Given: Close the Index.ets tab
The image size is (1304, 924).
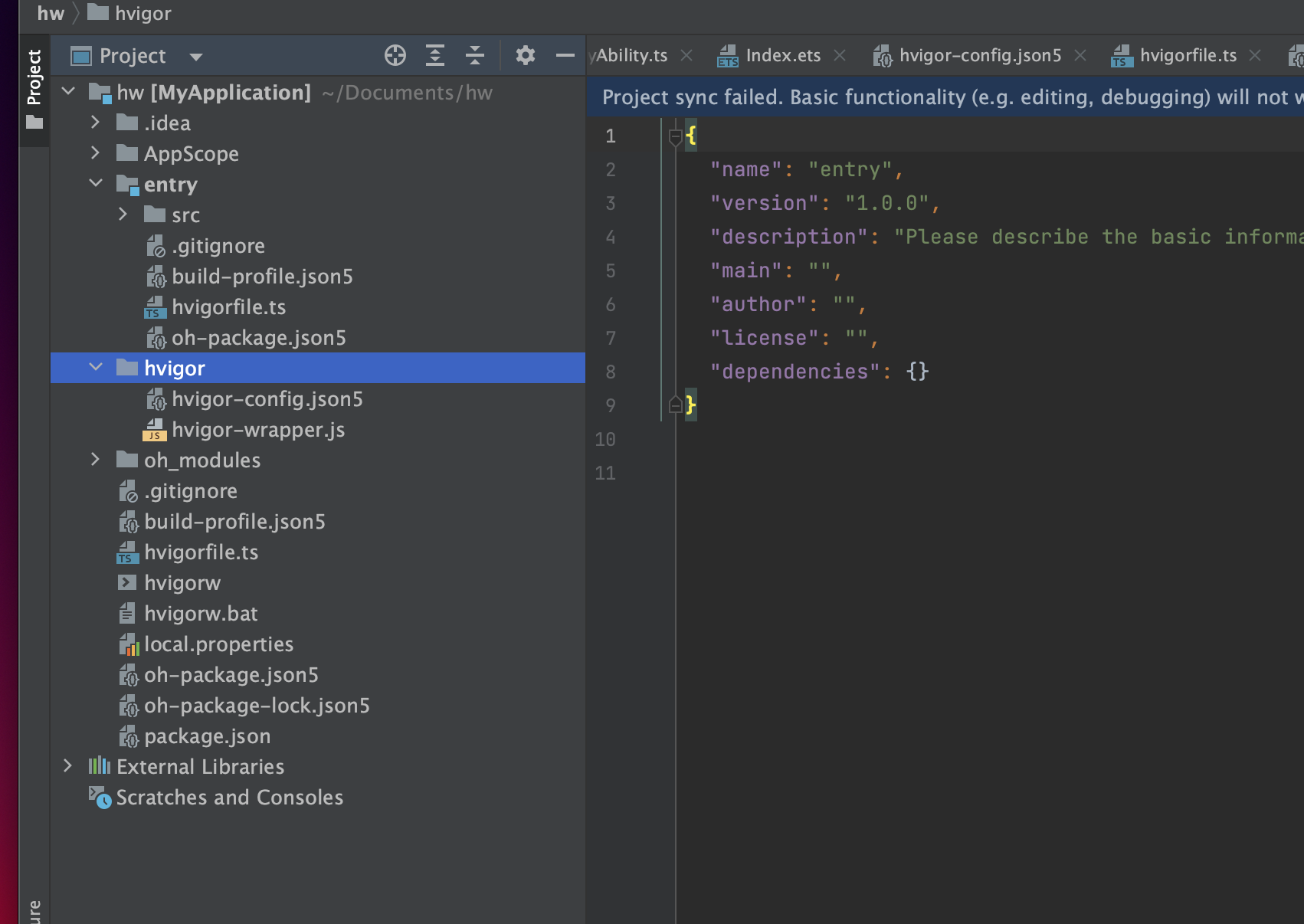Looking at the screenshot, I should [840, 55].
